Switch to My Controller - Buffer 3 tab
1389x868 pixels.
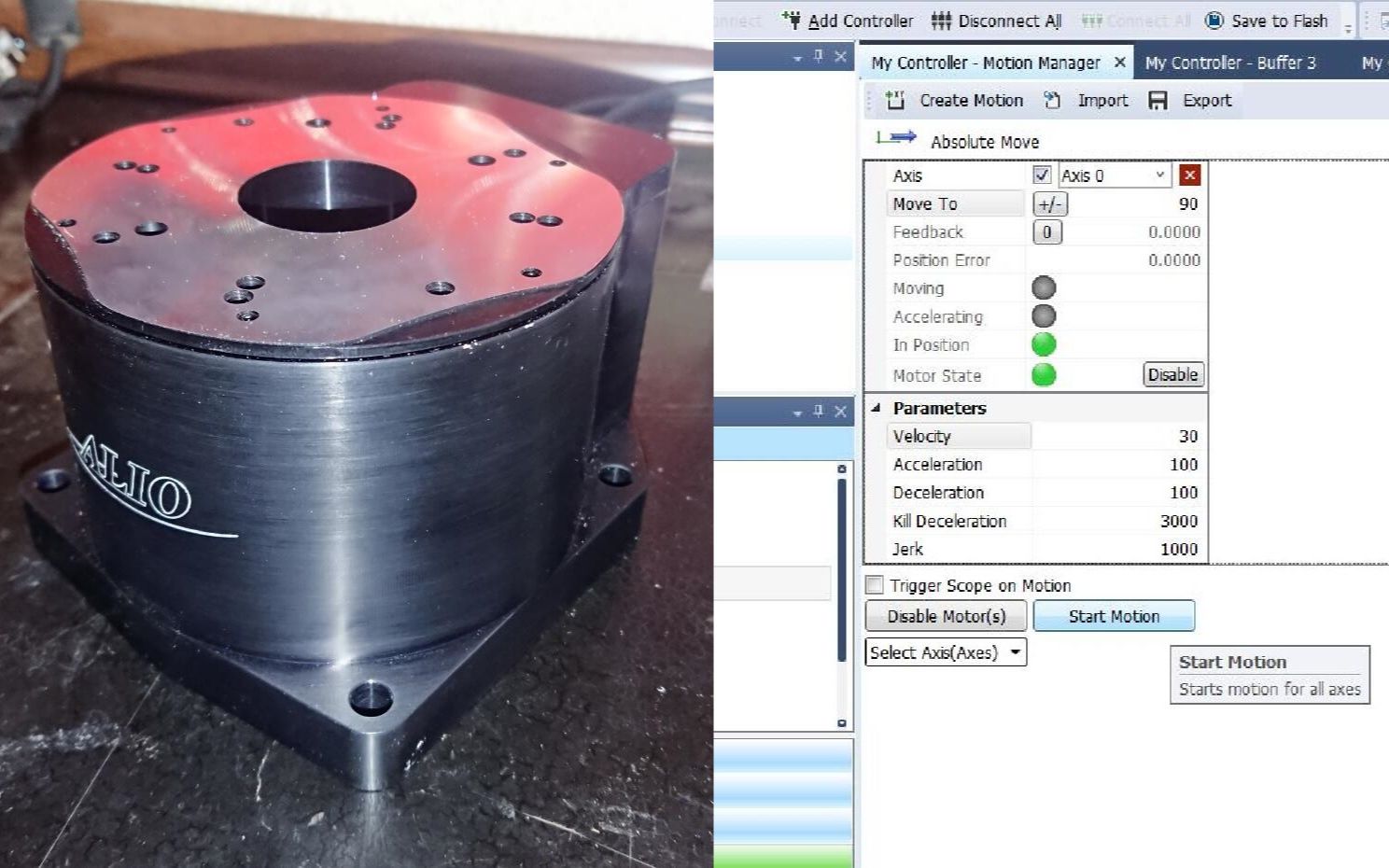click(1230, 63)
